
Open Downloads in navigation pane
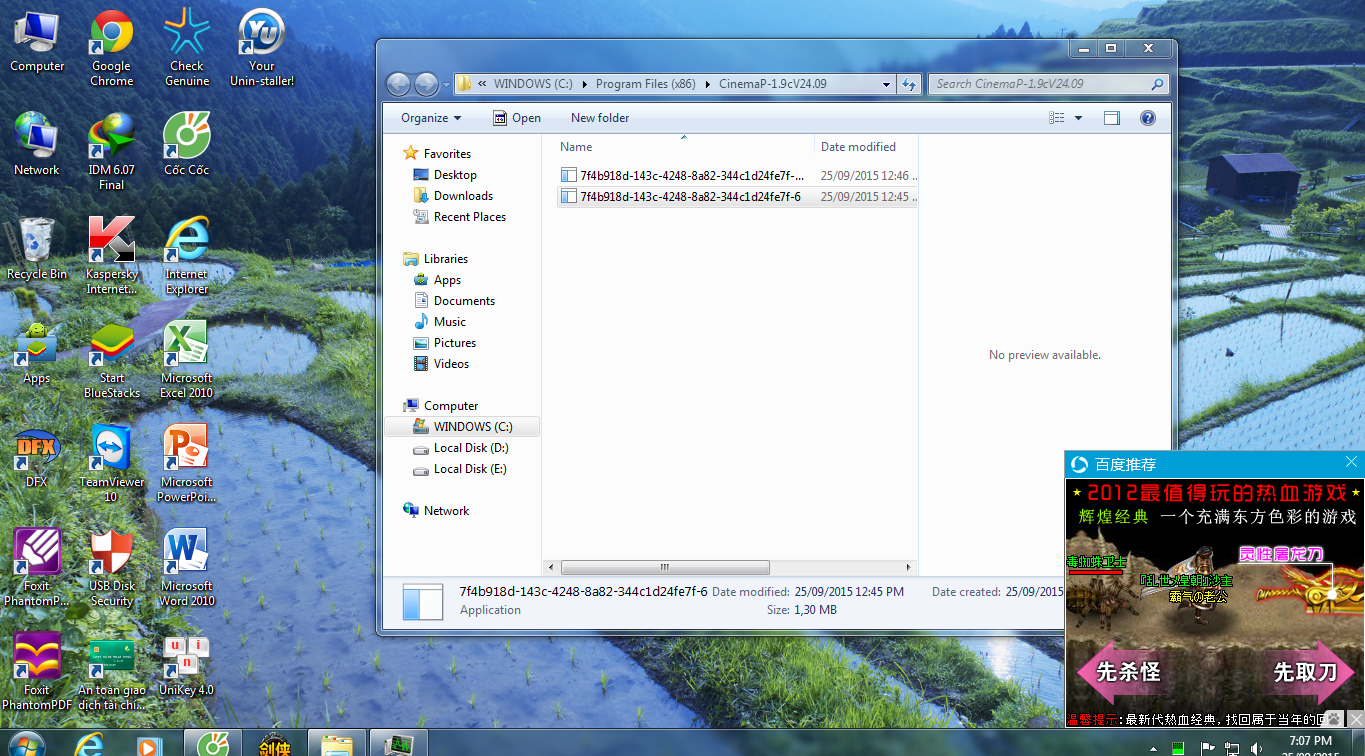pyautogui.click(x=463, y=196)
